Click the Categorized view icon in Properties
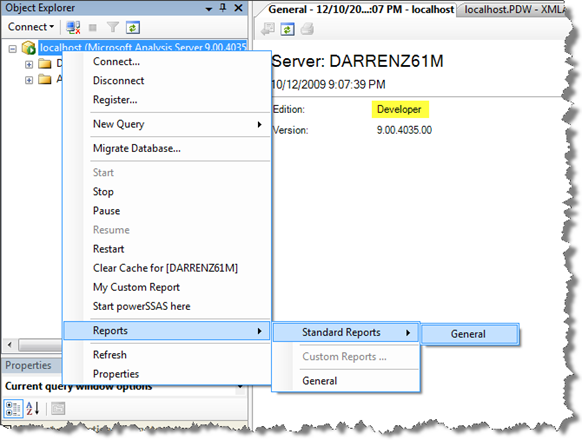The image size is (582, 440). (x=13, y=408)
